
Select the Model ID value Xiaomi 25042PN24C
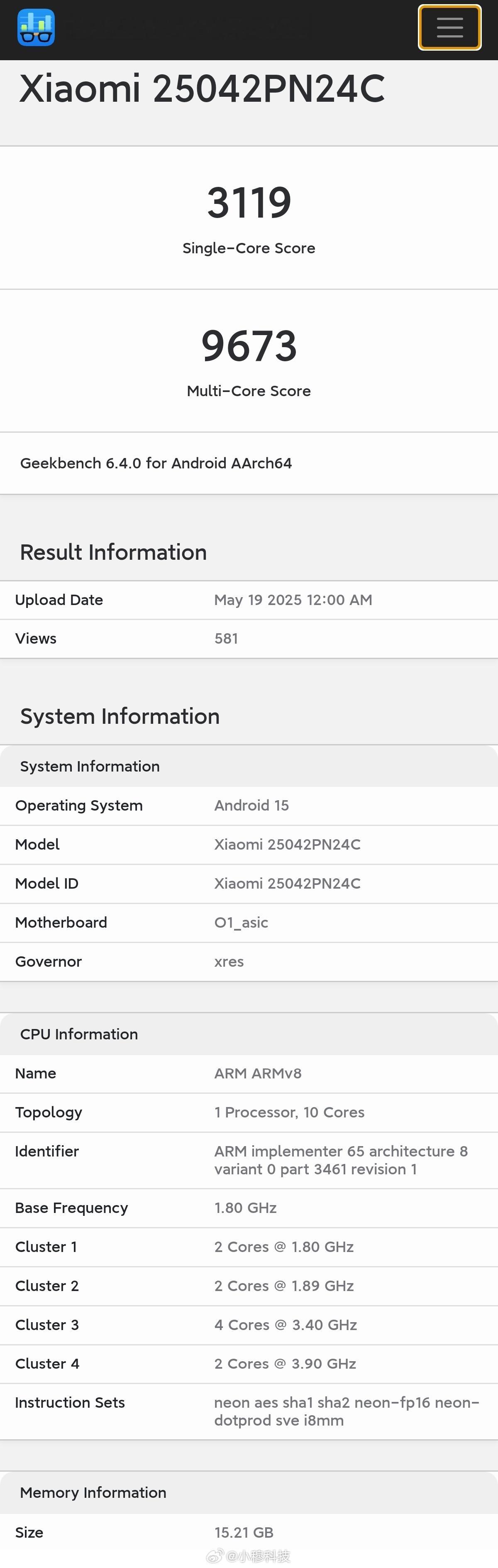point(287,883)
